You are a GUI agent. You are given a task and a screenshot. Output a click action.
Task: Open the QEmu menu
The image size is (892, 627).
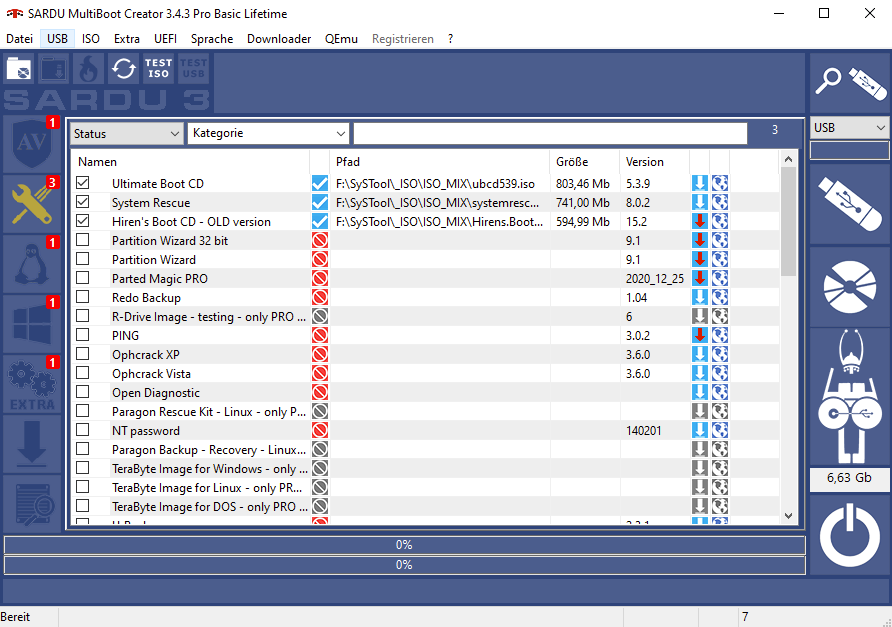click(x=341, y=39)
